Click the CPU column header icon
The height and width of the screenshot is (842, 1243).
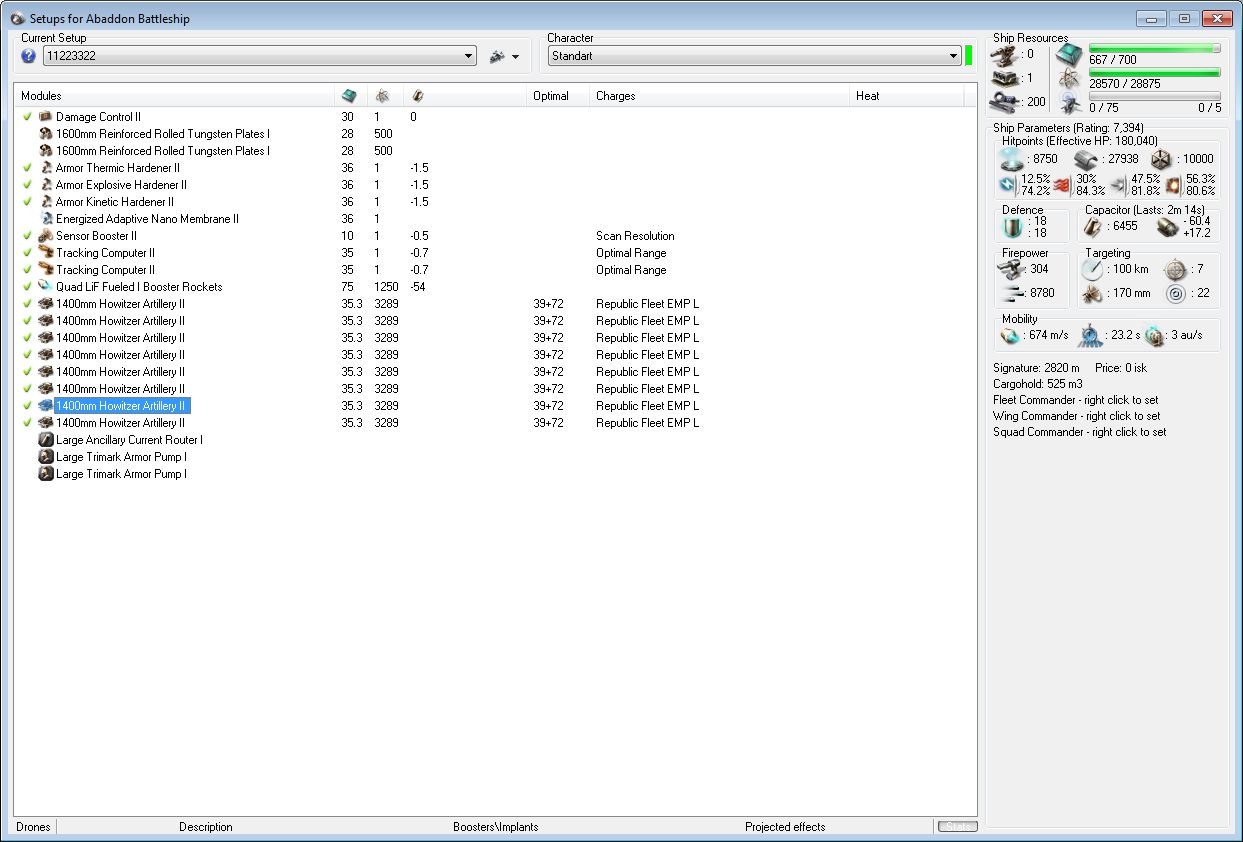click(348, 96)
